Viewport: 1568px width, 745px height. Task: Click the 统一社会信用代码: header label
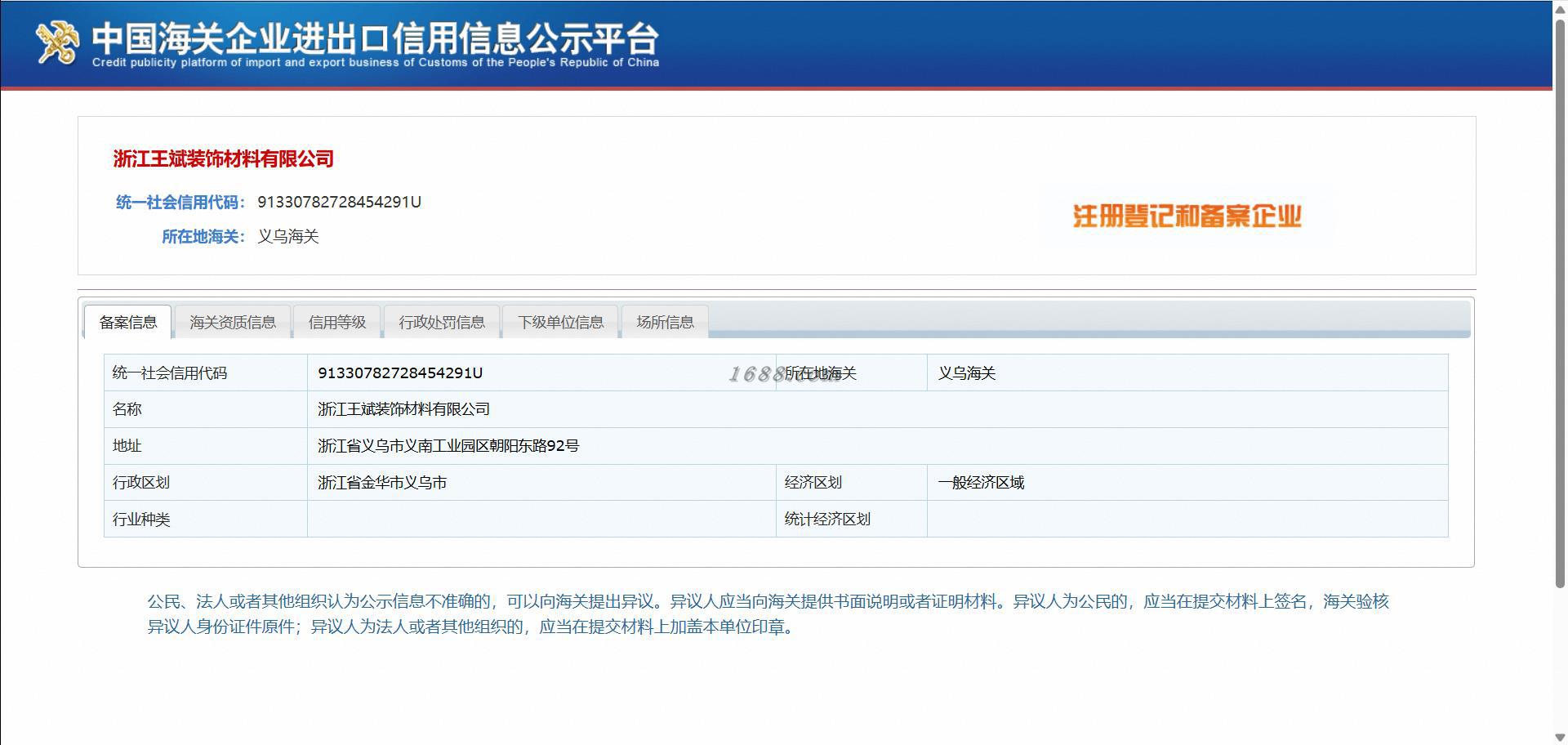pos(180,202)
